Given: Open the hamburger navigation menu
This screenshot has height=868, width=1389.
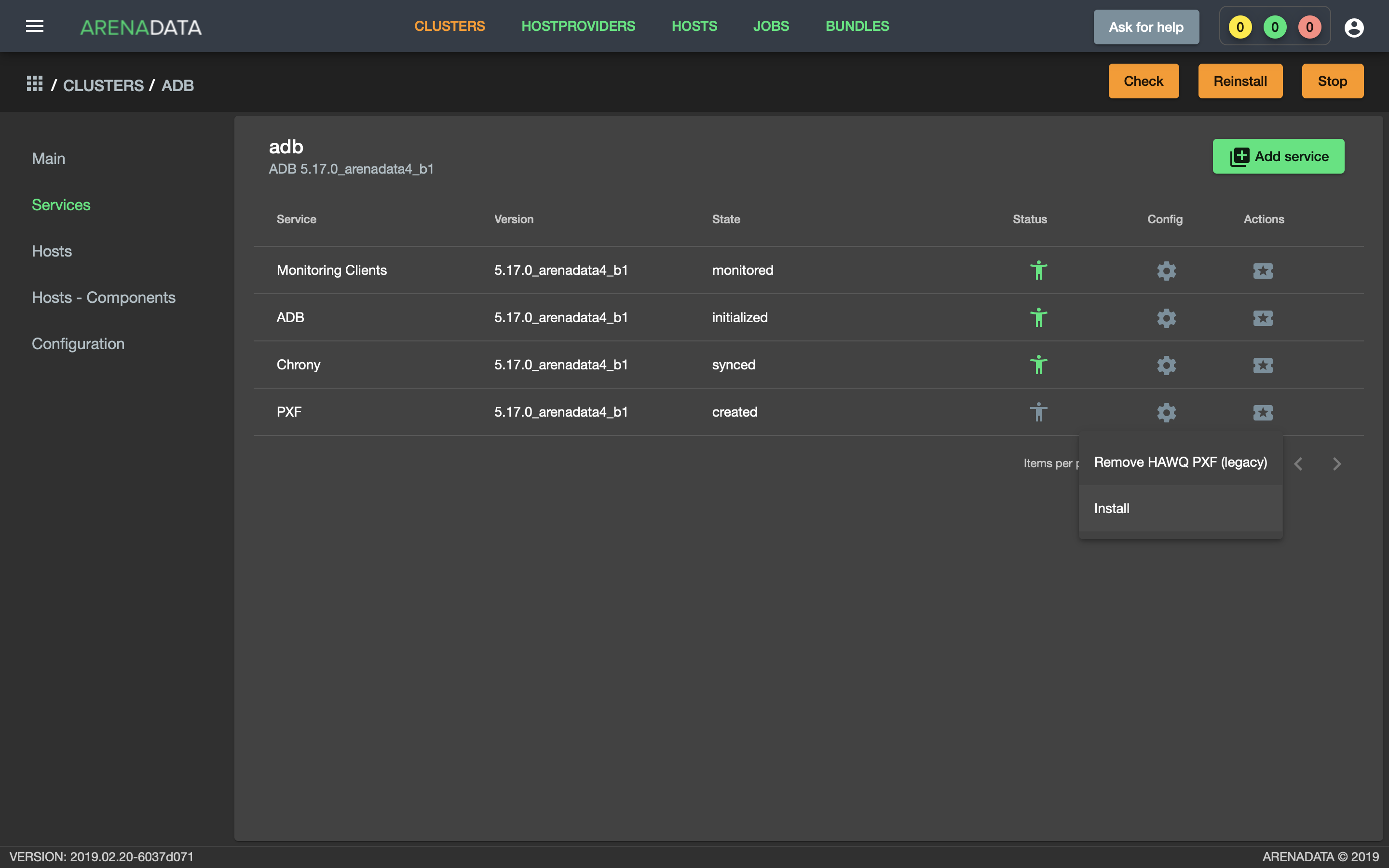Looking at the screenshot, I should 34,27.
